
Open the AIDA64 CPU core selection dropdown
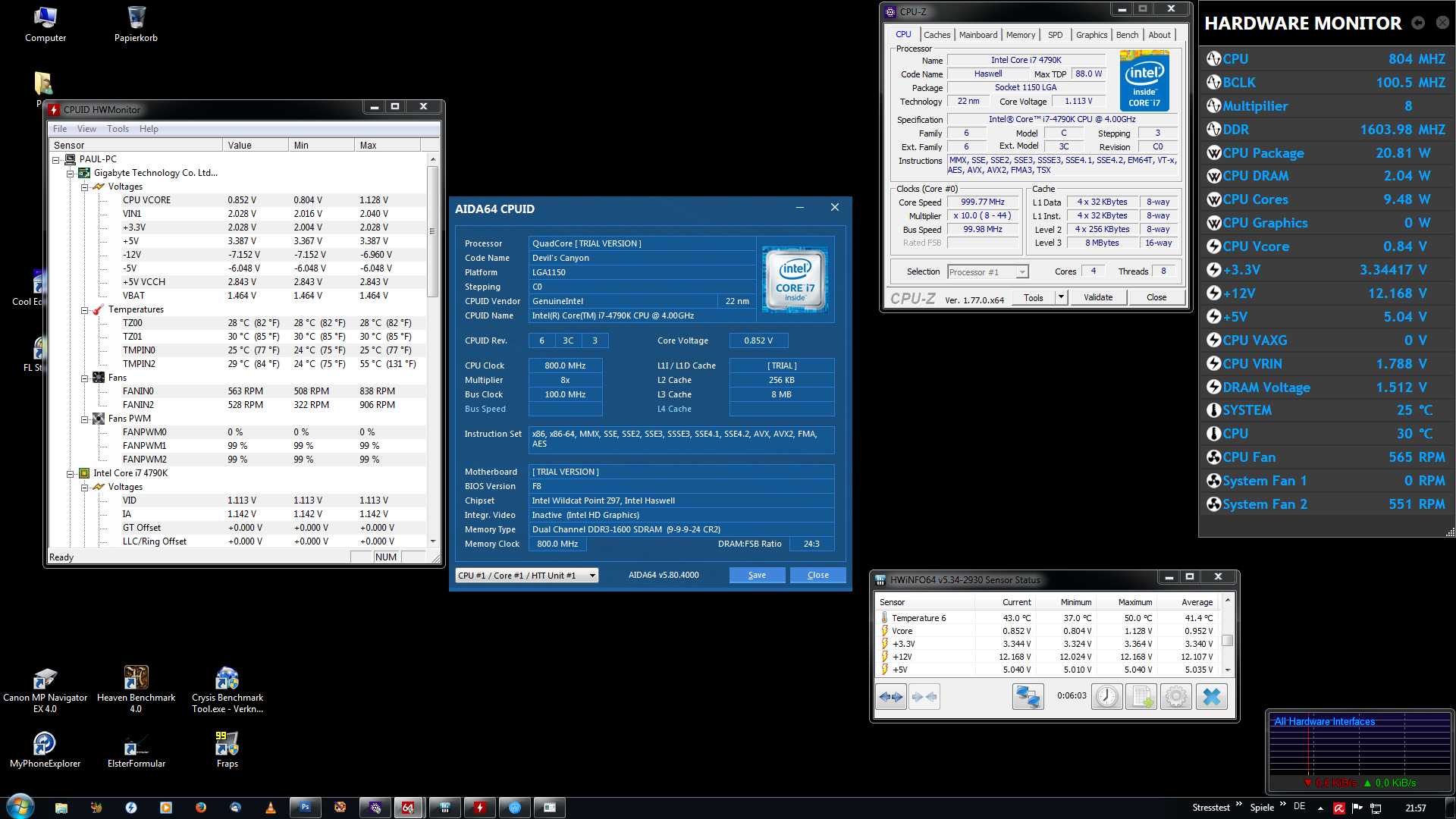pyautogui.click(x=526, y=576)
